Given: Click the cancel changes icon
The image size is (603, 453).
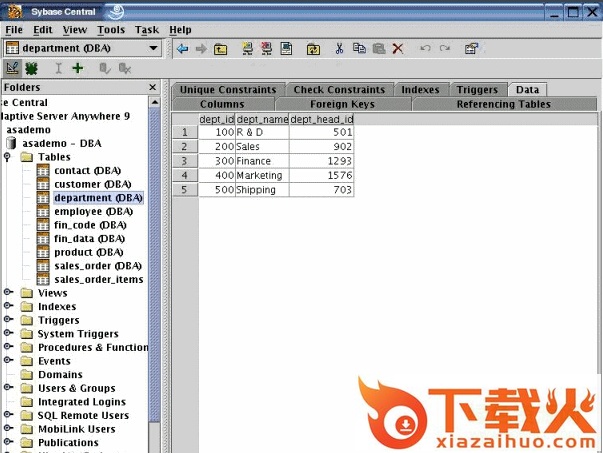Looking at the screenshot, I should click(x=124, y=68).
